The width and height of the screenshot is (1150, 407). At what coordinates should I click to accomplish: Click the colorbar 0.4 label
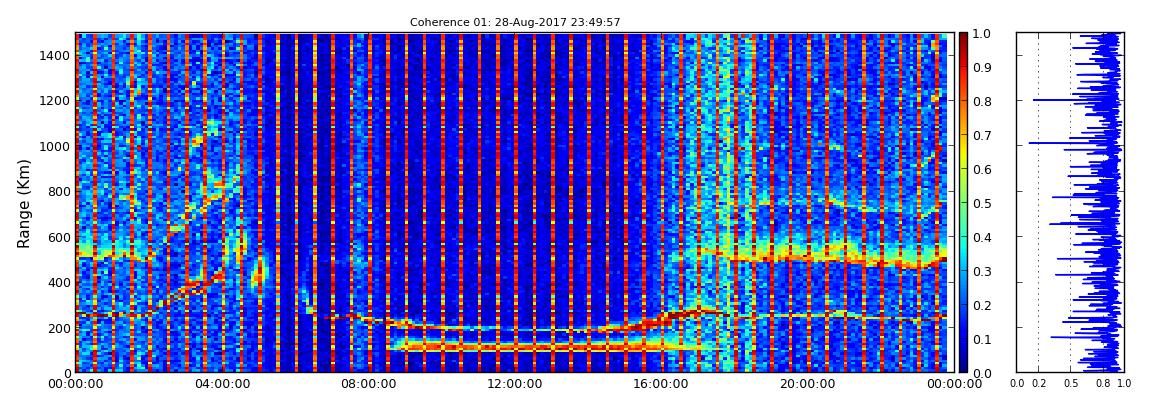pyautogui.click(x=983, y=238)
